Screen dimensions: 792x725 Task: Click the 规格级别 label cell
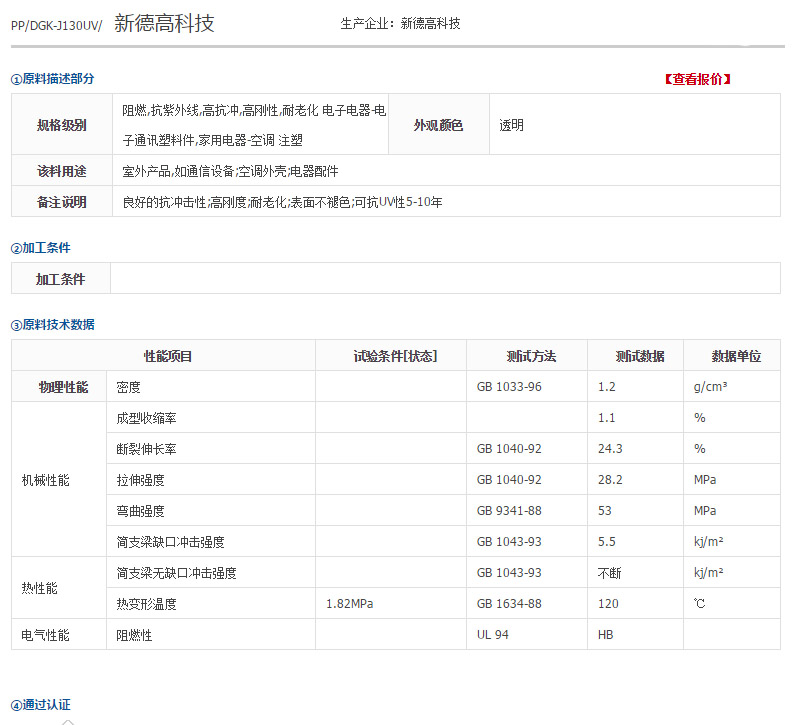point(62,124)
